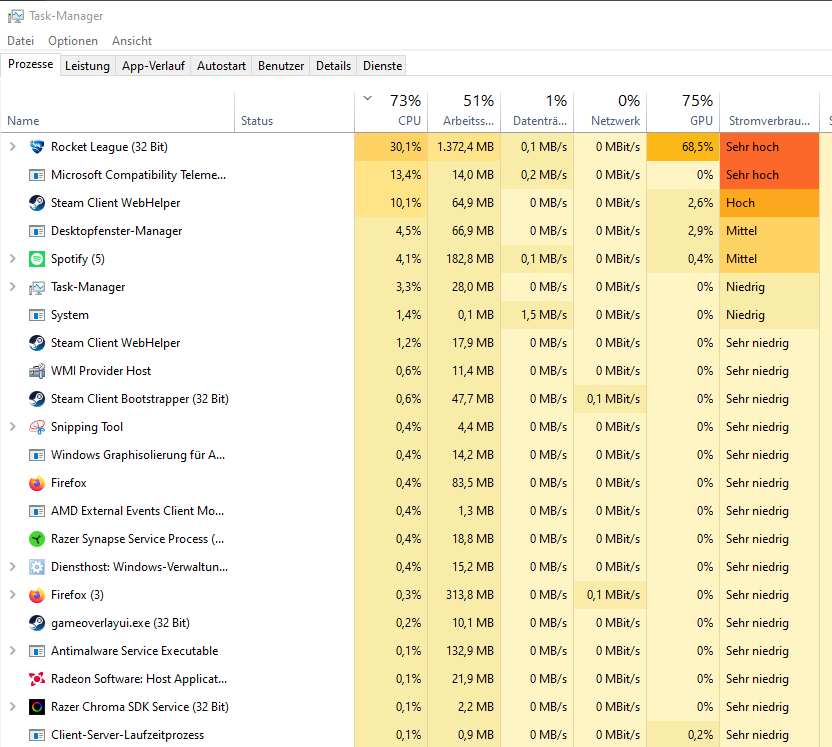Viewport: 832px width, 747px height.
Task: Open the Datei menu
Action: pyautogui.click(x=20, y=41)
